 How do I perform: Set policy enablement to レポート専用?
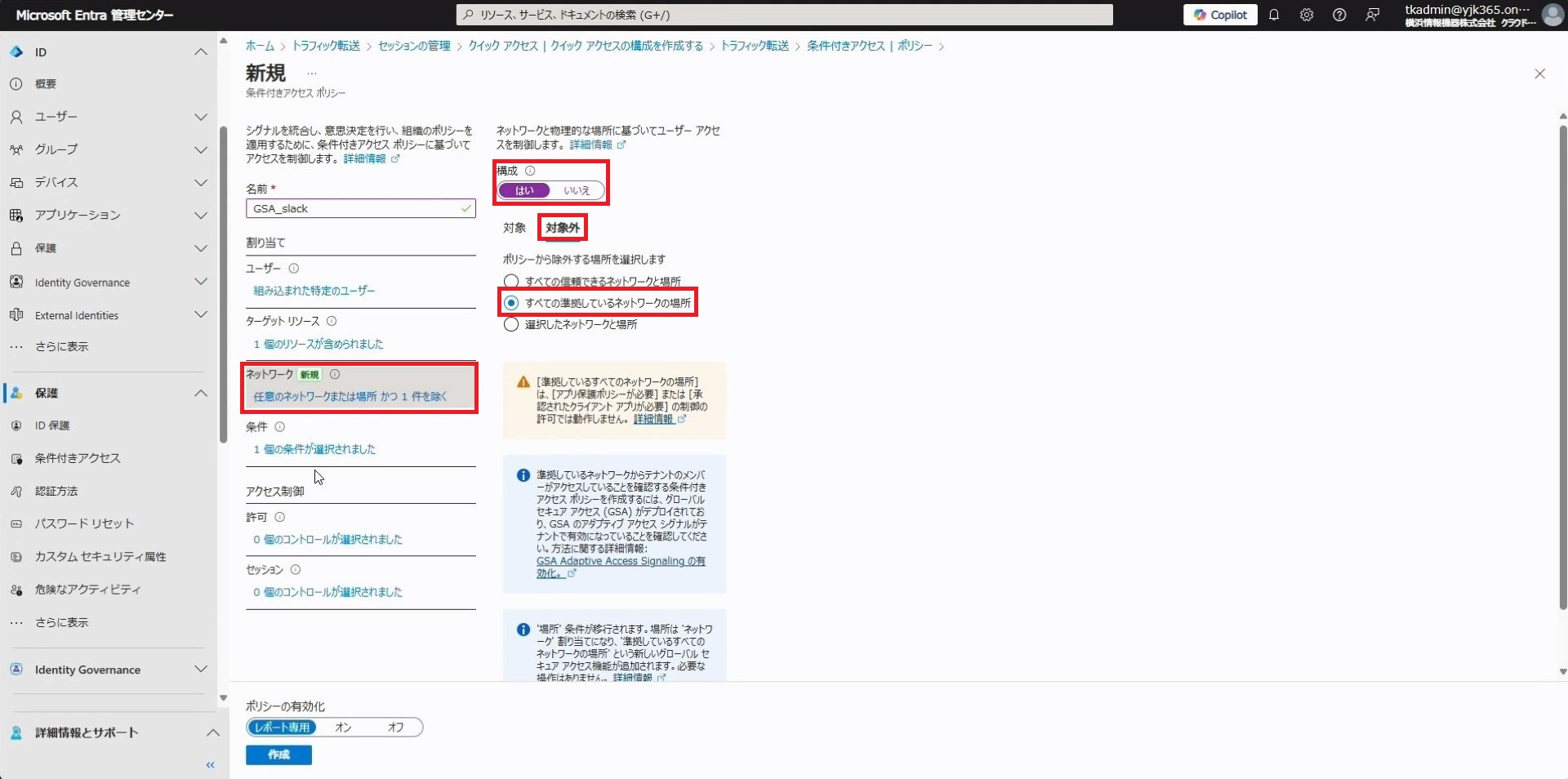pyautogui.click(x=283, y=727)
